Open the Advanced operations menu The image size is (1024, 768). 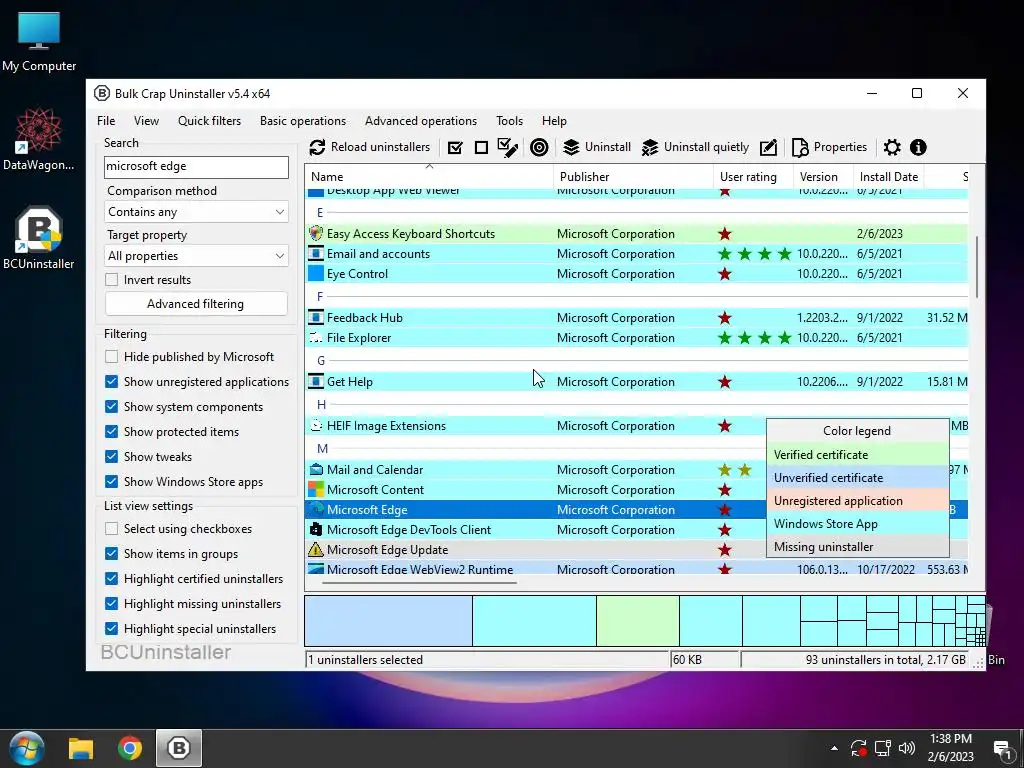click(x=421, y=121)
